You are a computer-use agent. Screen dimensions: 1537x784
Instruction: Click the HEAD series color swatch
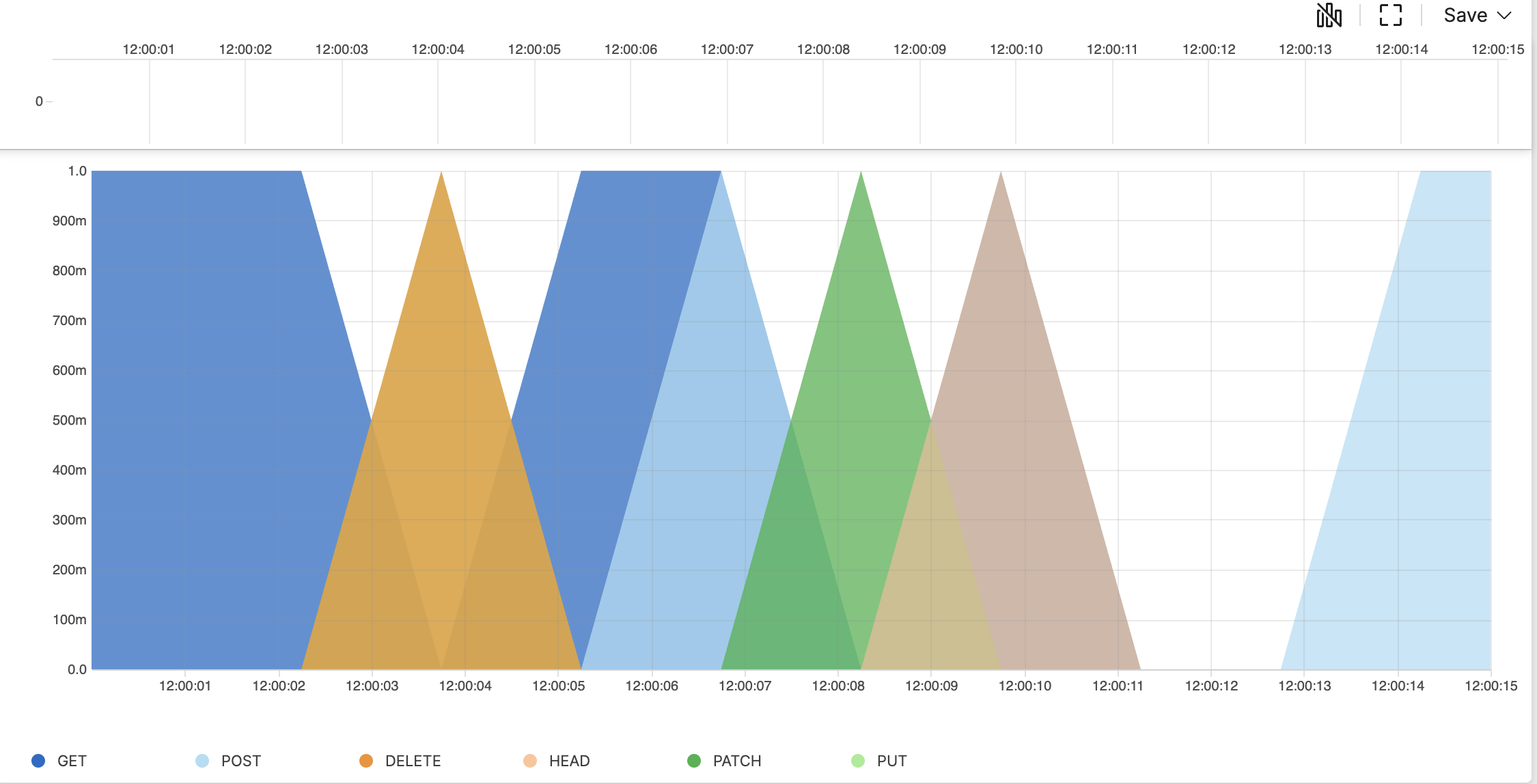529,760
